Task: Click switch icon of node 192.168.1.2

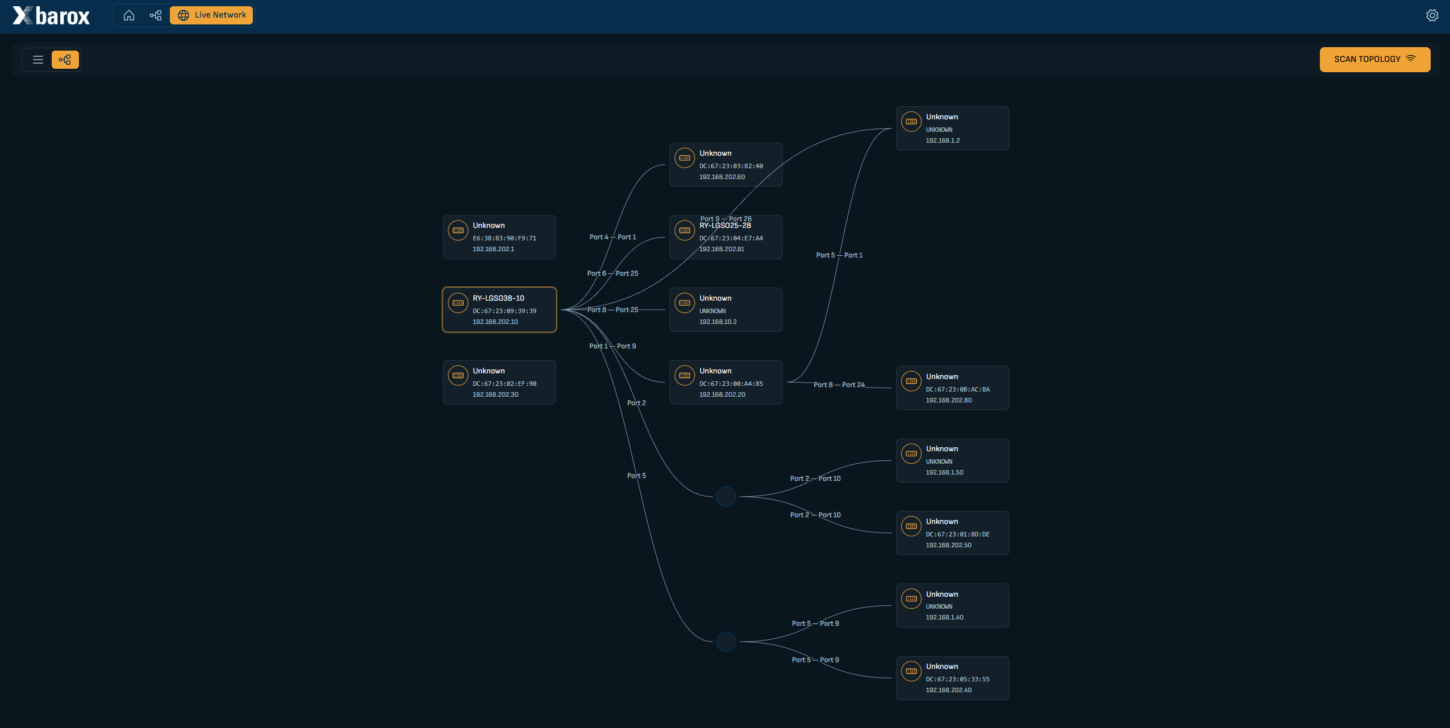Action: (x=911, y=122)
